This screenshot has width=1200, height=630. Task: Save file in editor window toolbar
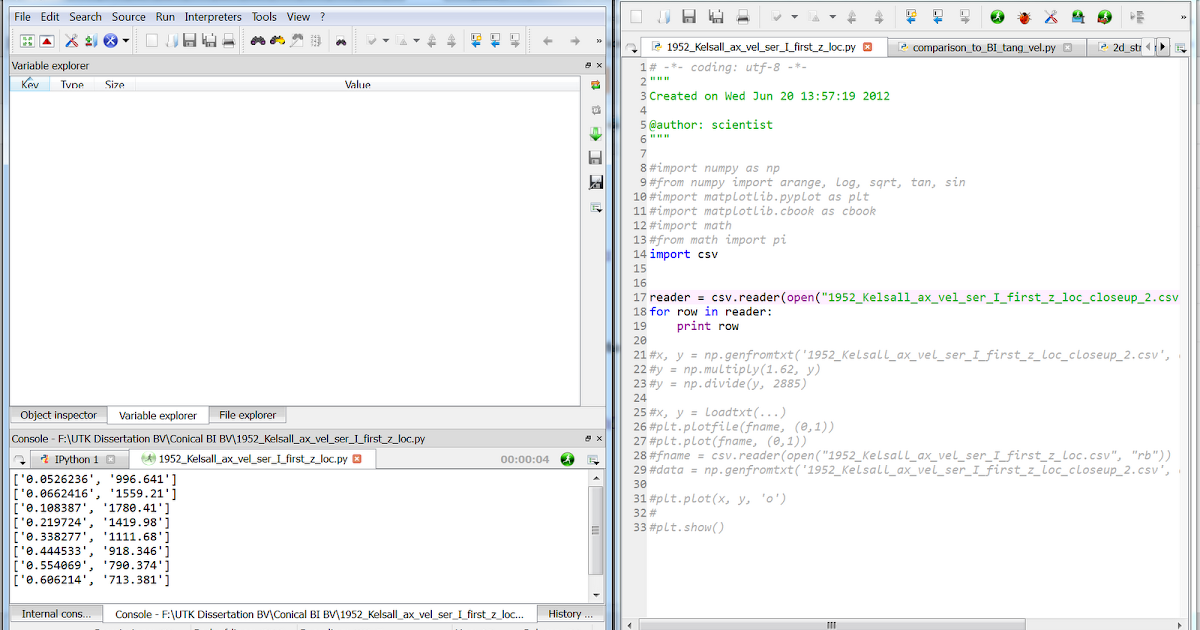tap(688, 16)
